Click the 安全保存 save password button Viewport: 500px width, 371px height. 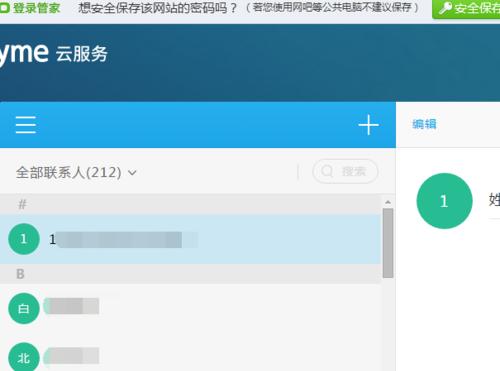point(467,9)
